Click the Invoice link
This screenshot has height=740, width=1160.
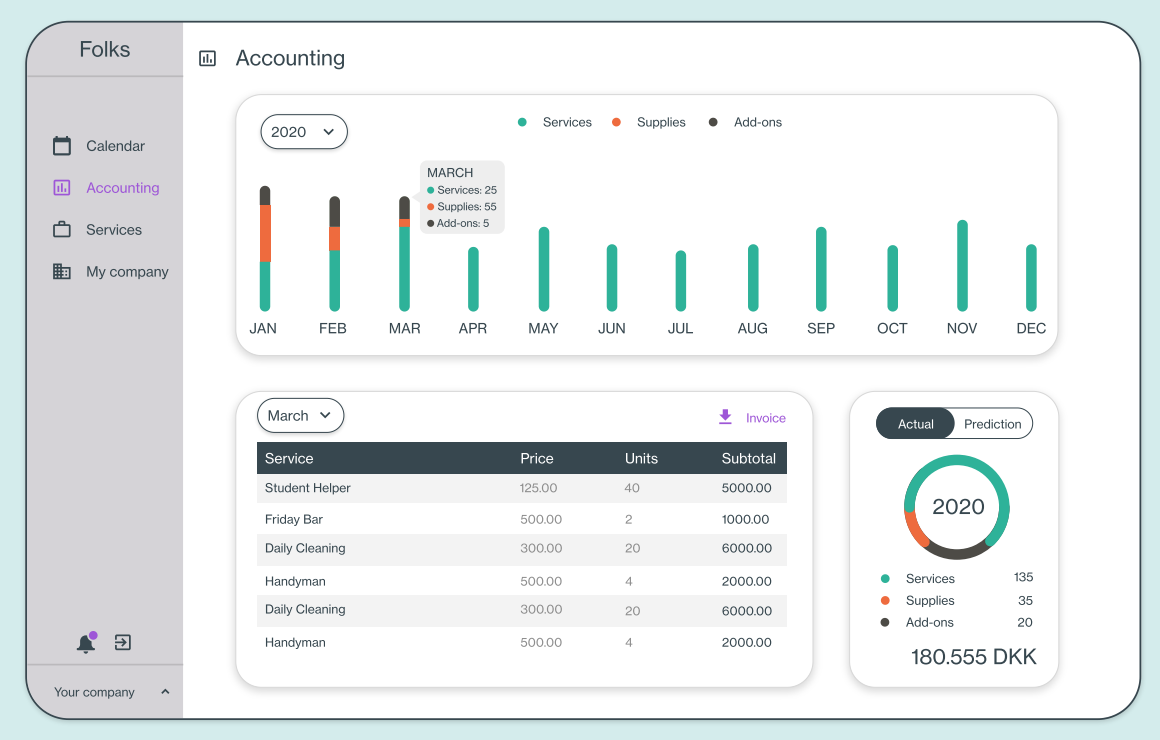click(x=766, y=418)
